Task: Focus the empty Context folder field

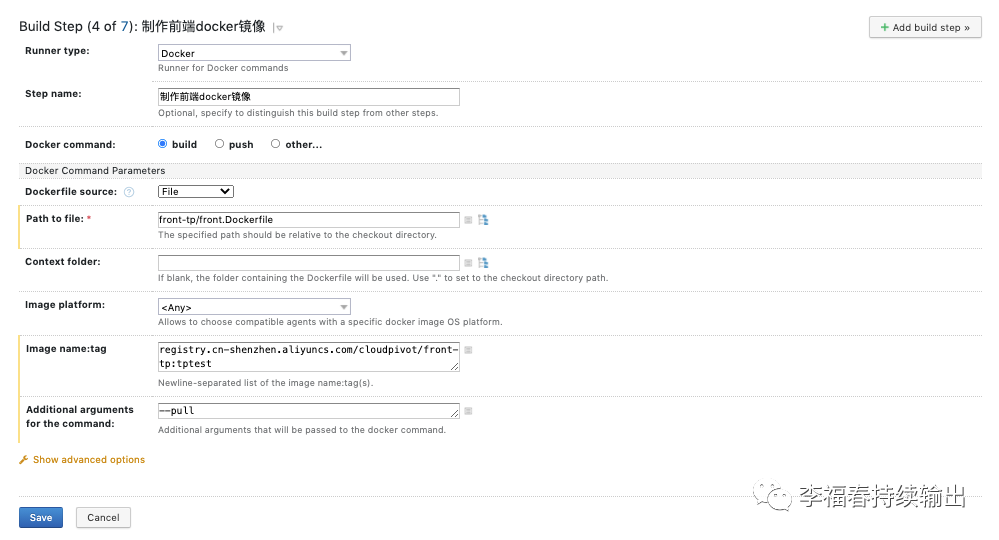Action: coord(309,262)
